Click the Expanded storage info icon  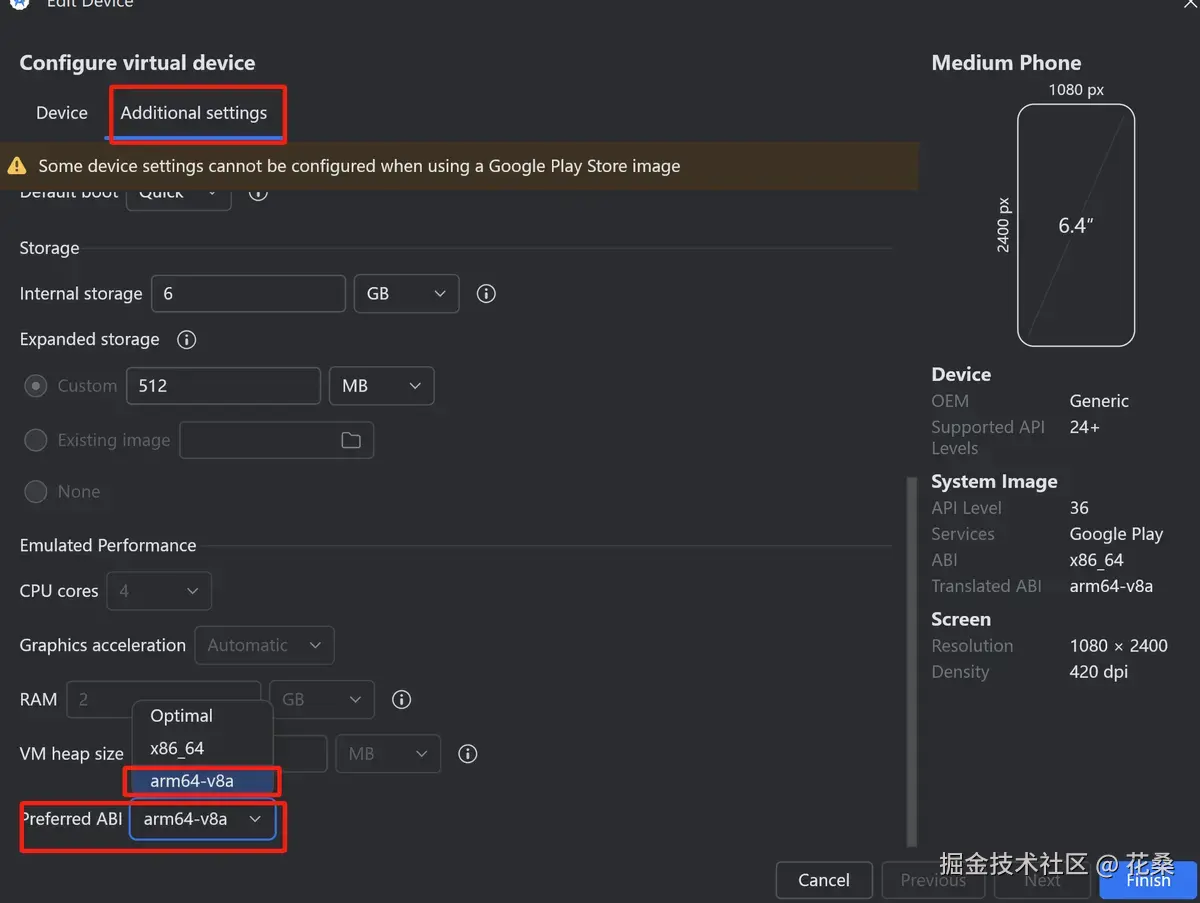click(x=186, y=340)
